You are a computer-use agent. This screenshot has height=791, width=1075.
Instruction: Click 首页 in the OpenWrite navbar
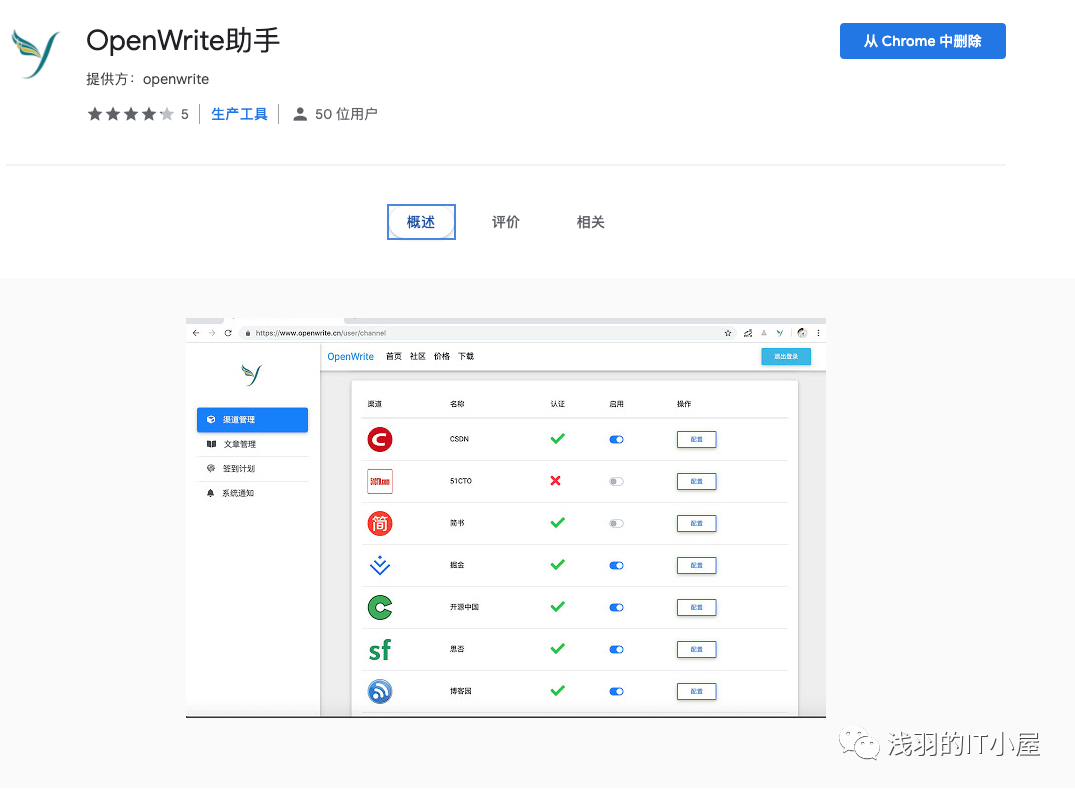click(x=394, y=356)
